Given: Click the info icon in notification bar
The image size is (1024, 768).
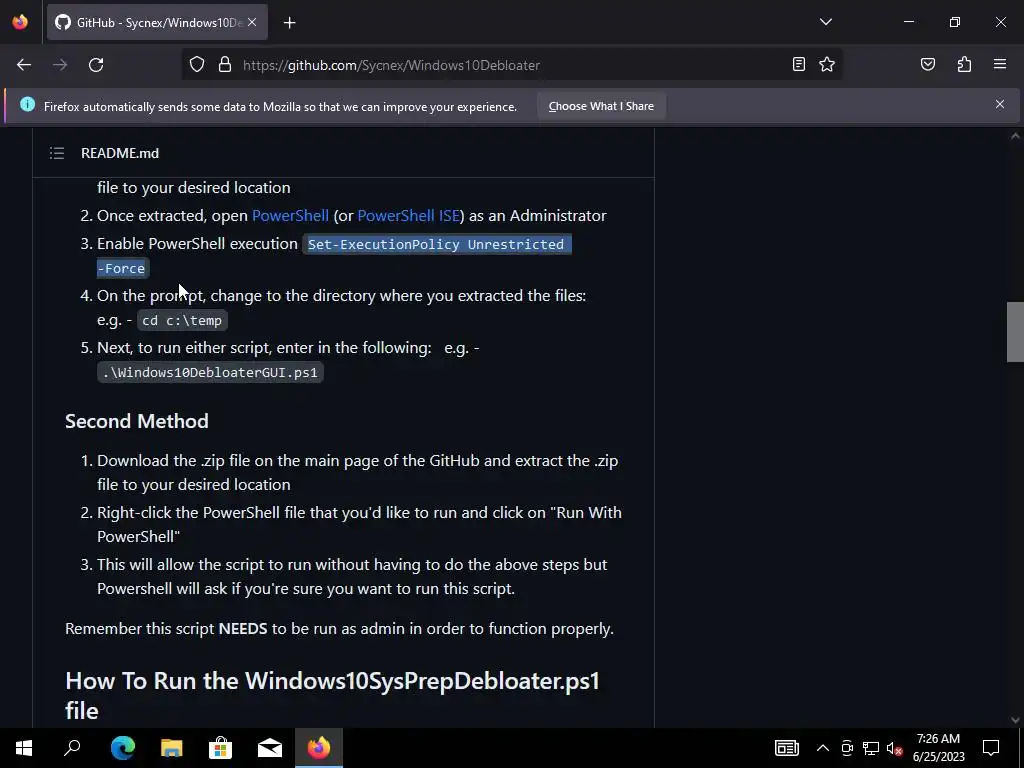Looking at the screenshot, I should click(x=27, y=104).
